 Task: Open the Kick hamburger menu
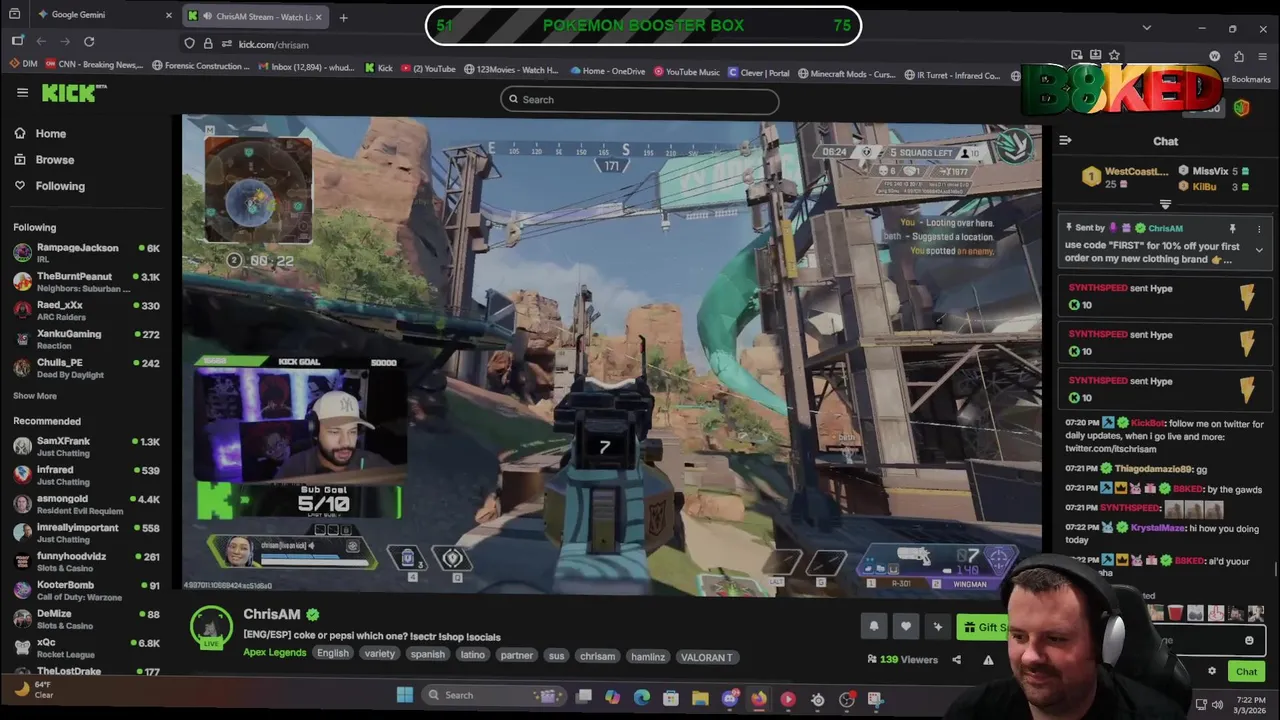pyautogui.click(x=22, y=92)
